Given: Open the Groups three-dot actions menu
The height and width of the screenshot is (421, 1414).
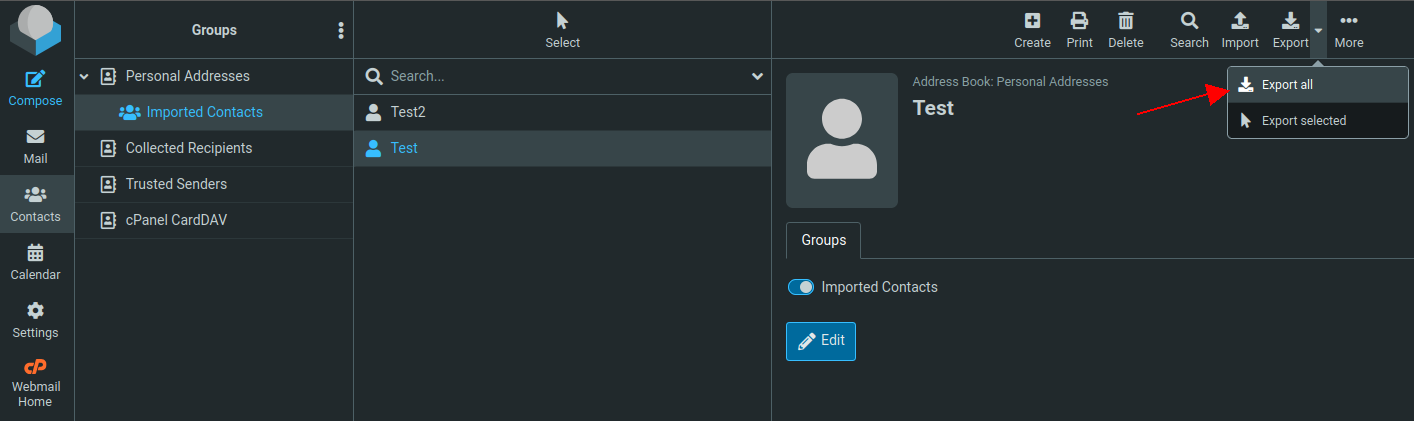Looking at the screenshot, I should coord(341,30).
